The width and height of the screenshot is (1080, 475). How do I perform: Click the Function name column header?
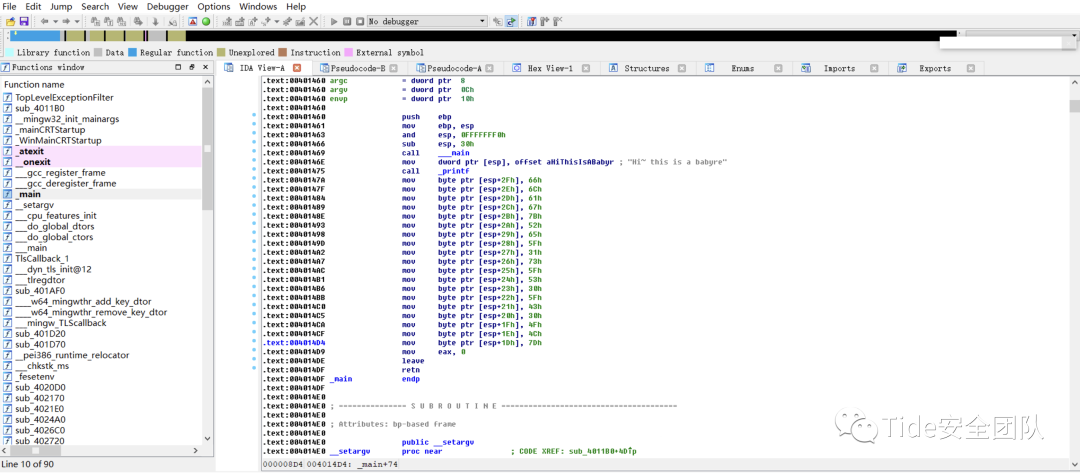[x=34, y=84]
